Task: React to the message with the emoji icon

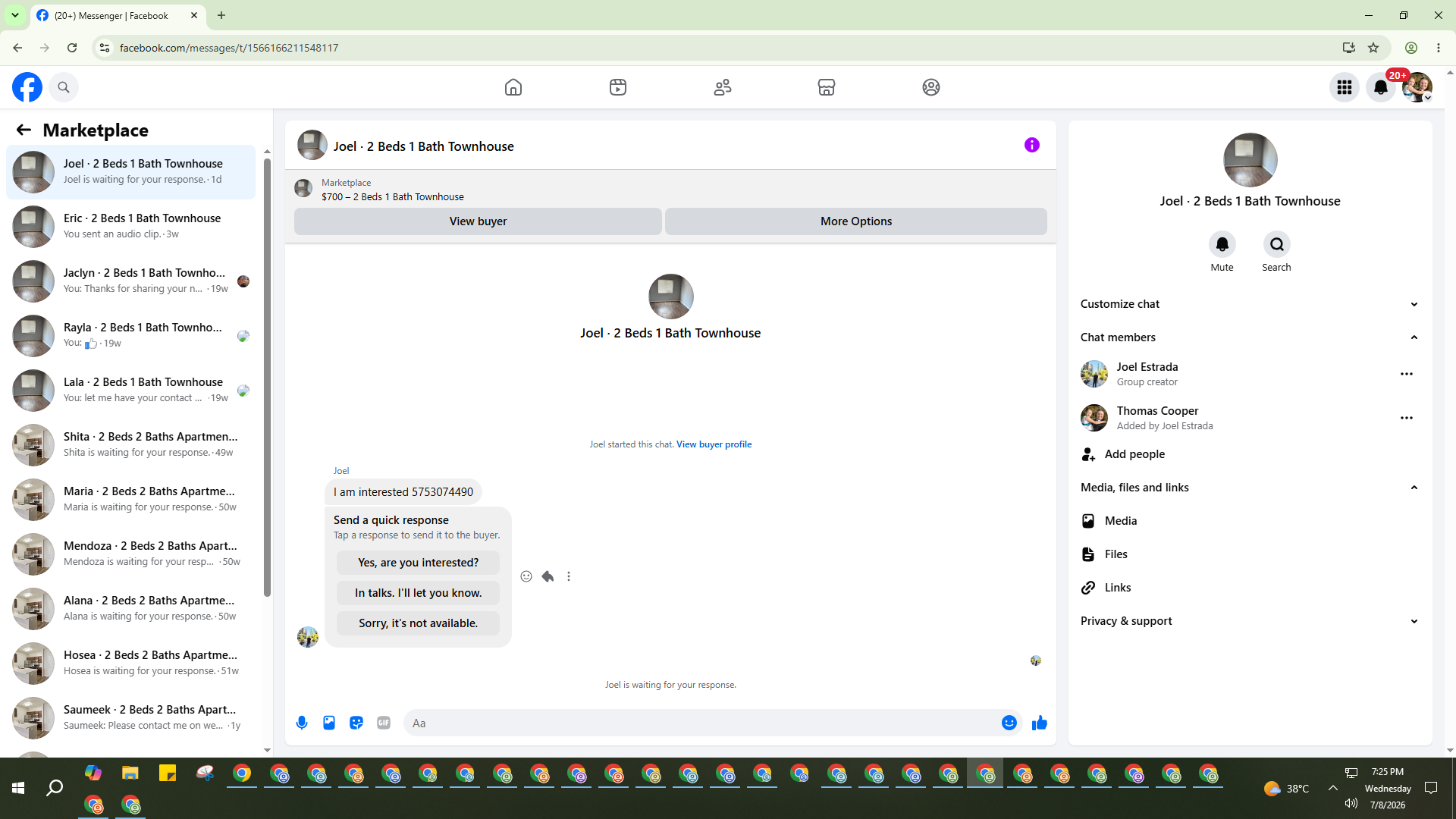Action: pos(526,576)
